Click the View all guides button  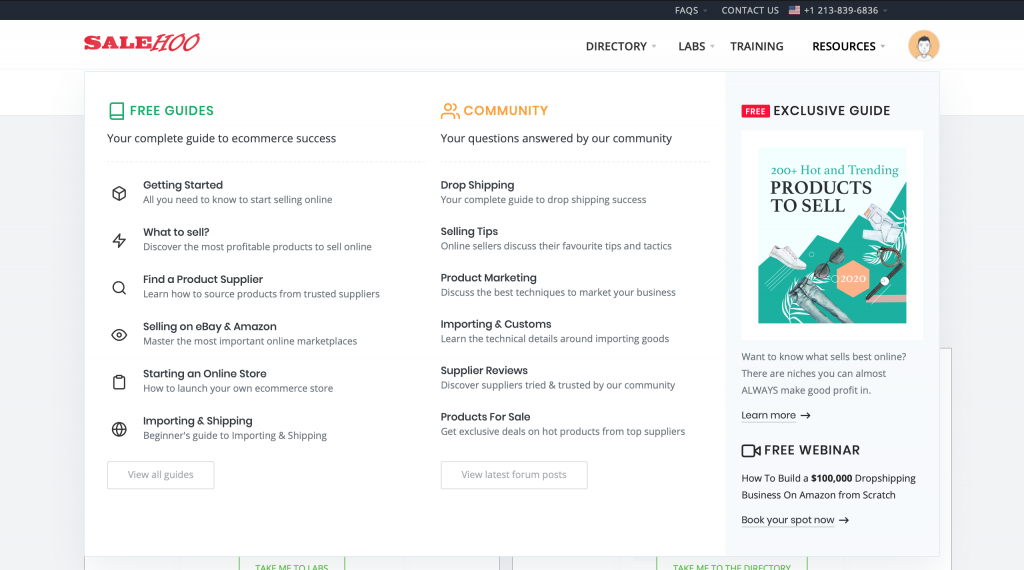(161, 475)
